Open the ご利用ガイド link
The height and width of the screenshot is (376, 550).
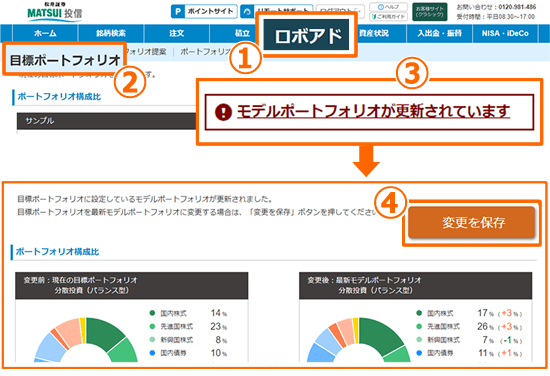[388, 16]
